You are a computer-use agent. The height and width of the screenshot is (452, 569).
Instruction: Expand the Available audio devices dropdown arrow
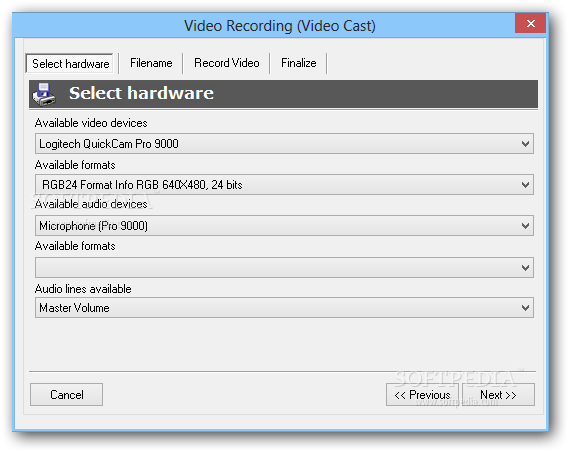525,226
